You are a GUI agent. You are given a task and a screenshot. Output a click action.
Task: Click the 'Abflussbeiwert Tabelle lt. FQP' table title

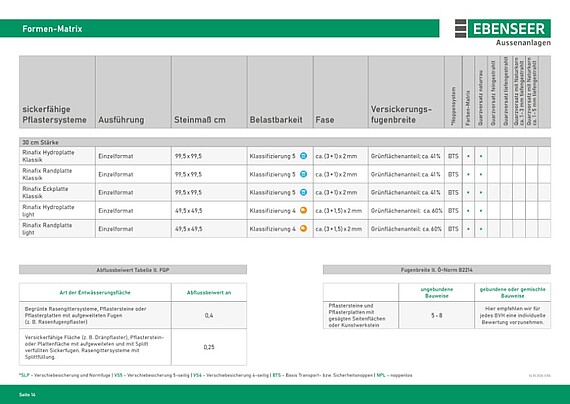(x=133, y=270)
